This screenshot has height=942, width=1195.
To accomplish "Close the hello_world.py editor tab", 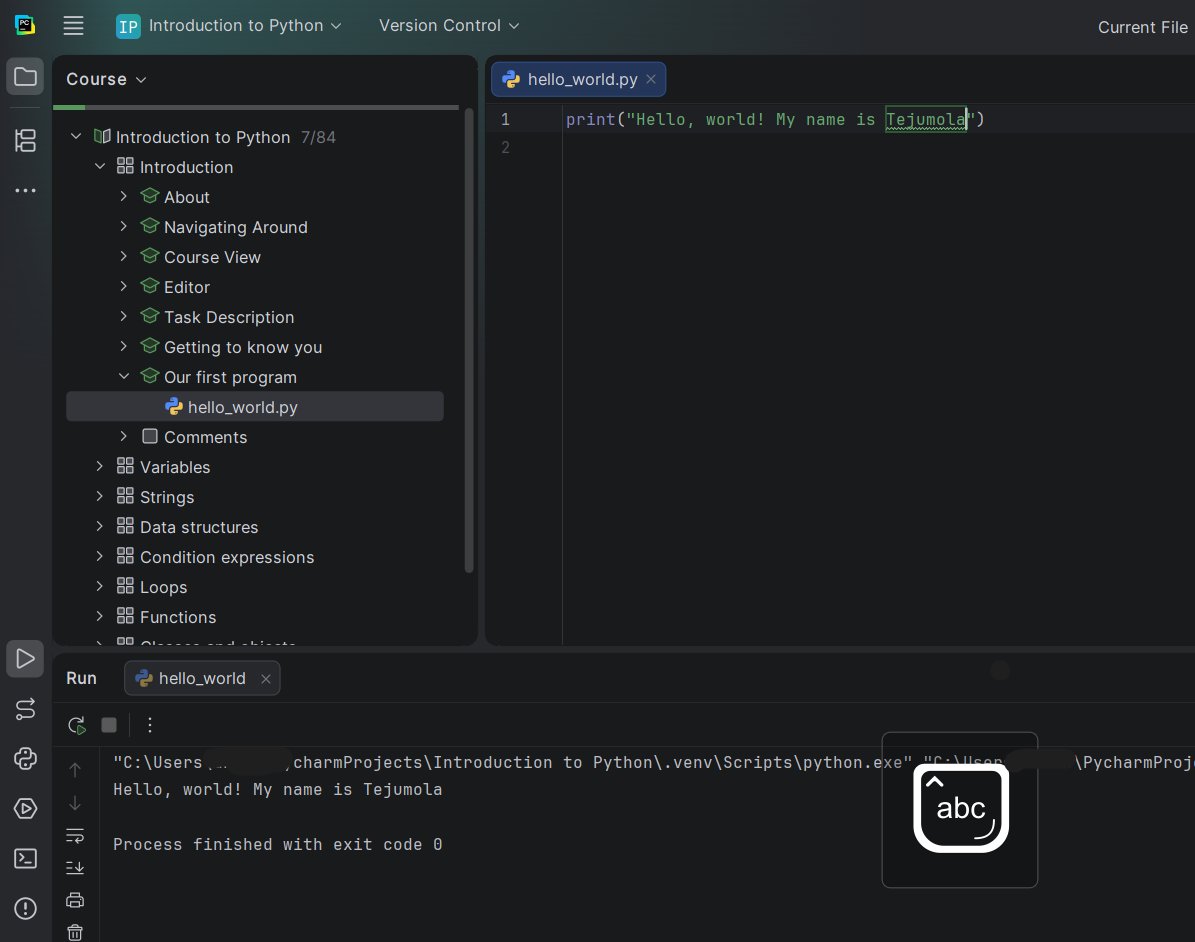I will [651, 79].
